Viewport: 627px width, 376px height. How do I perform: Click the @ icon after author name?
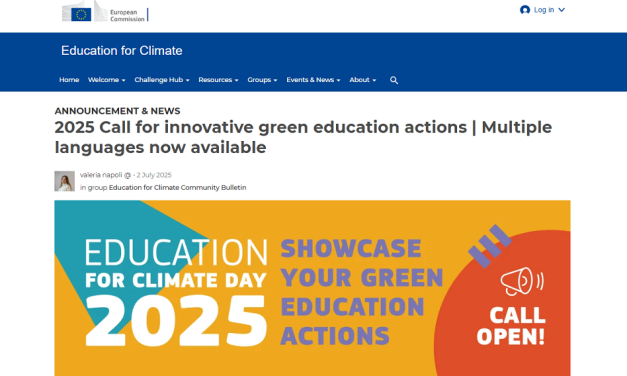(127, 175)
